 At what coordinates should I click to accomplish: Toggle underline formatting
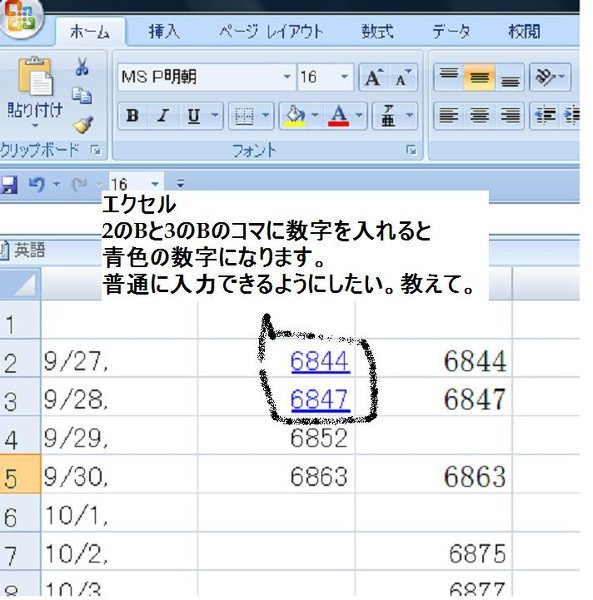click(x=194, y=116)
